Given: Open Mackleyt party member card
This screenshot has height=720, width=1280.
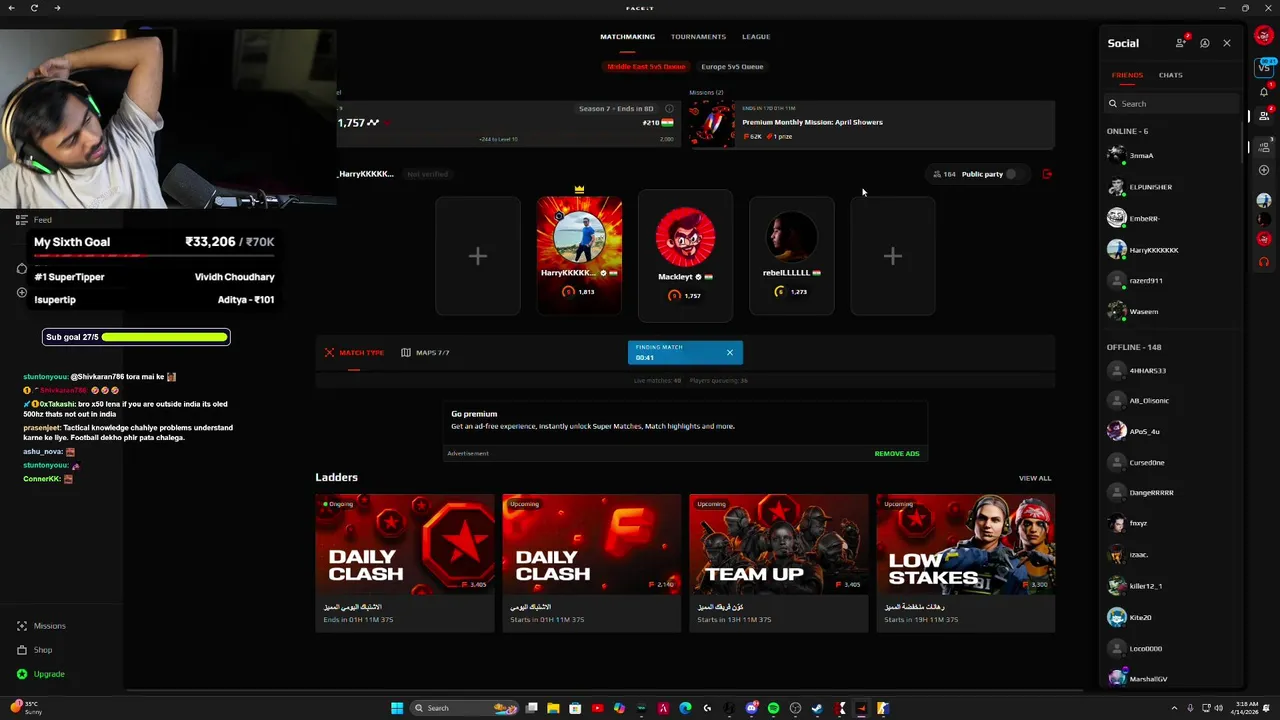Looking at the screenshot, I should [x=685, y=256].
